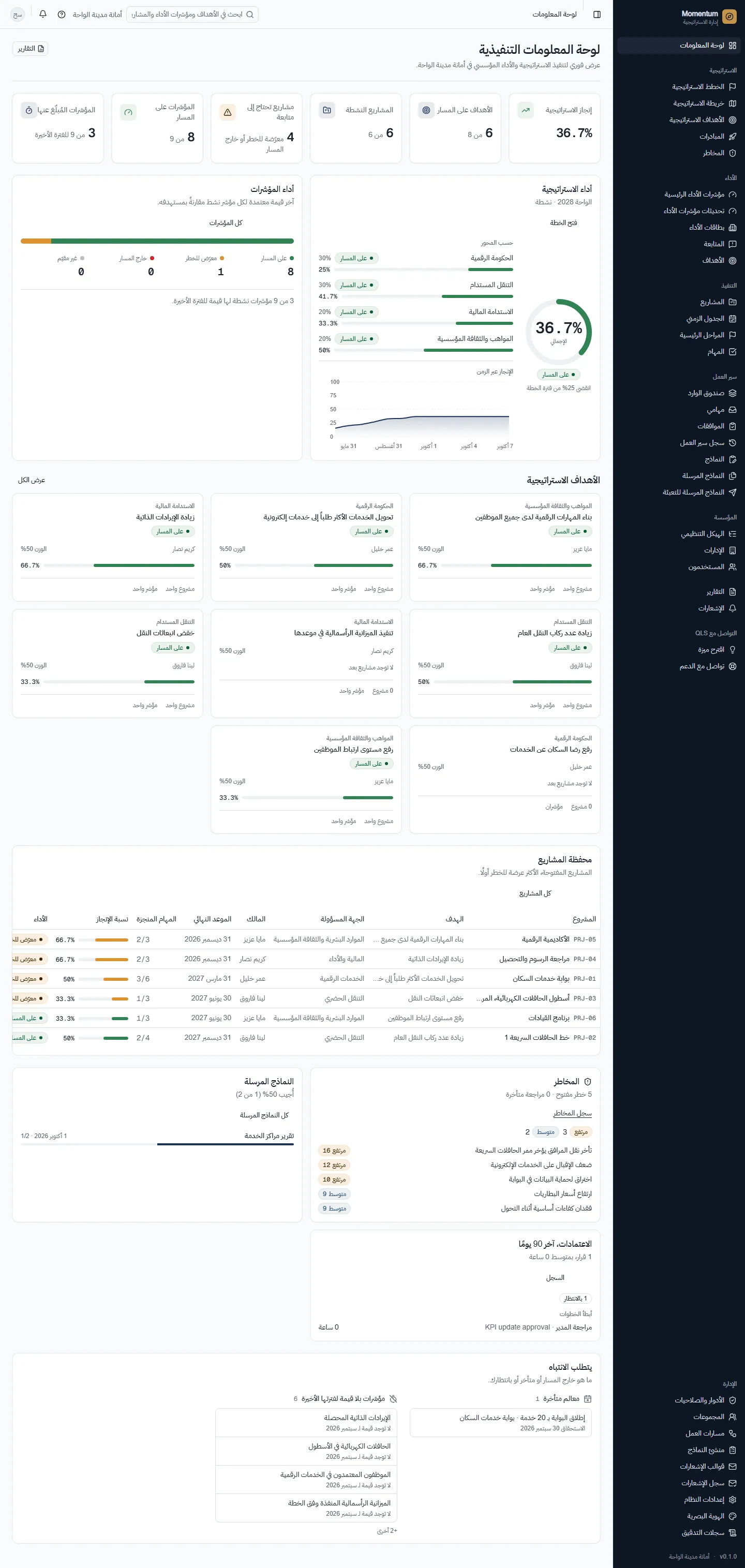Click the lightbulb icon for 'اقترح ميزة'
This screenshot has width=745, height=1568.
pos(732,649)
